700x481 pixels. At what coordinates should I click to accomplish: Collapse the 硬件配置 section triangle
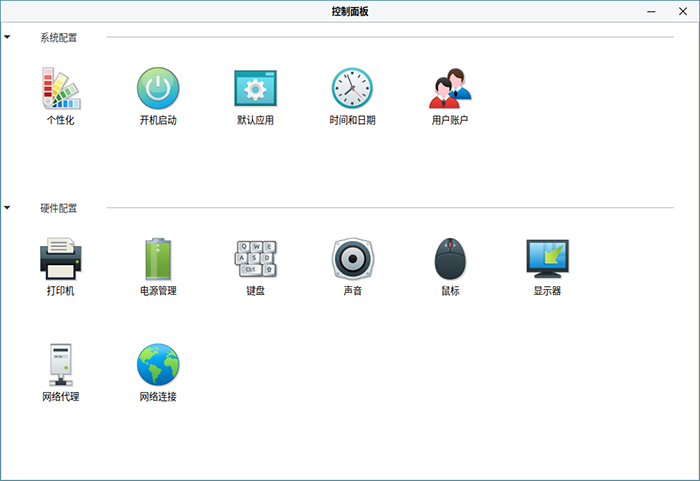pos(8,209)
